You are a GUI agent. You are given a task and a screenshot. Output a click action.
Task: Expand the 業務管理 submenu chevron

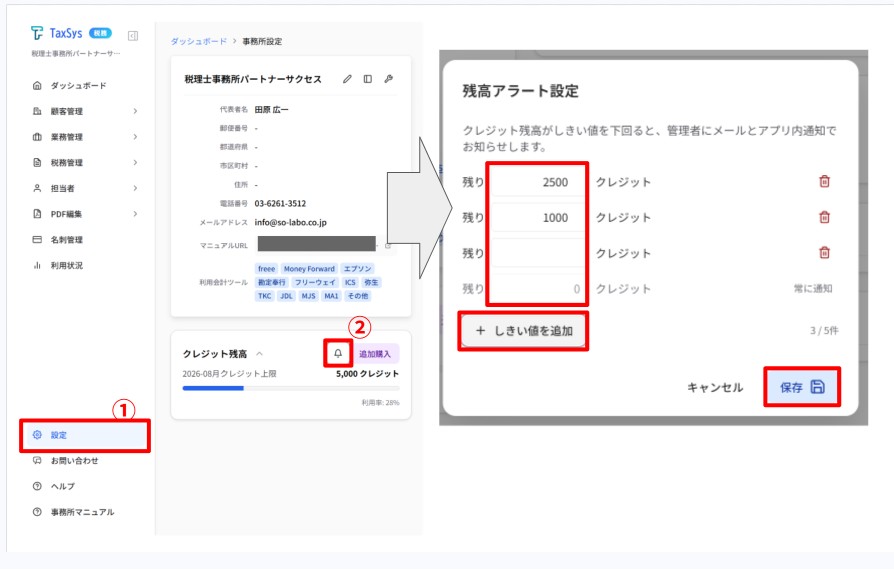click(x=135, y=137)
